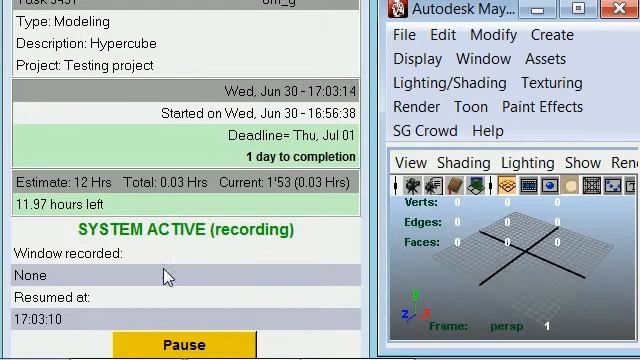Click the Edges: label in viewport
The height and width of the screenshot is (360, 640).
tap(423, 222)
